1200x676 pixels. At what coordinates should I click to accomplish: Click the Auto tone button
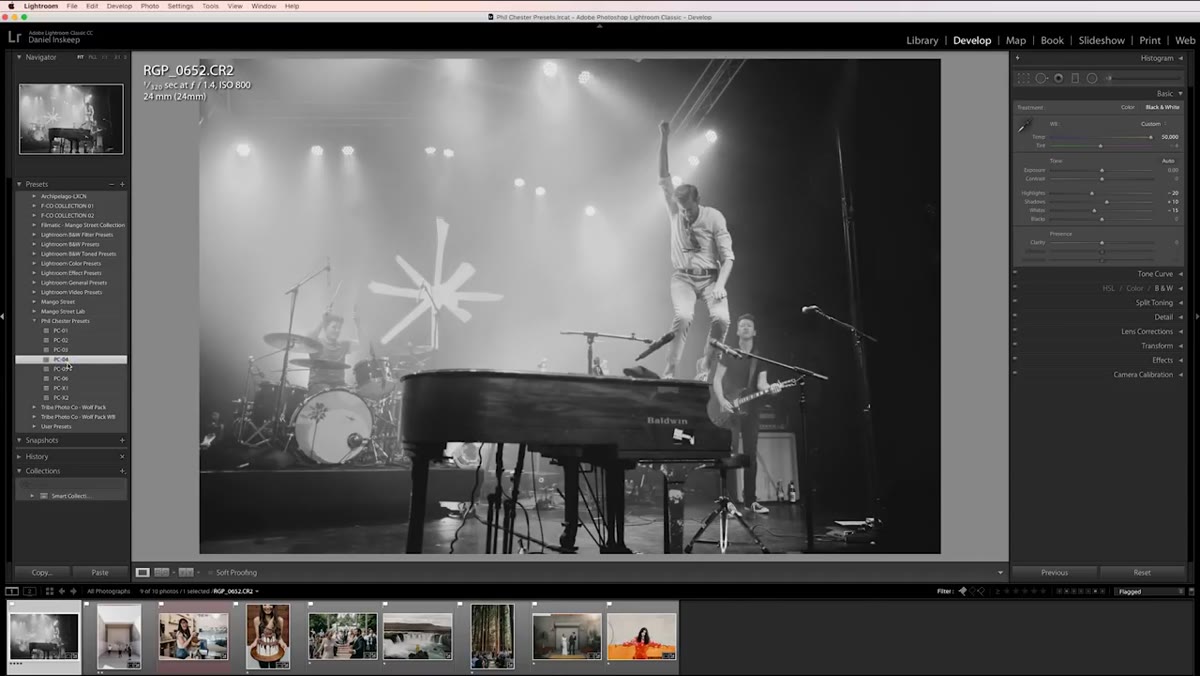click(1168, 160)
